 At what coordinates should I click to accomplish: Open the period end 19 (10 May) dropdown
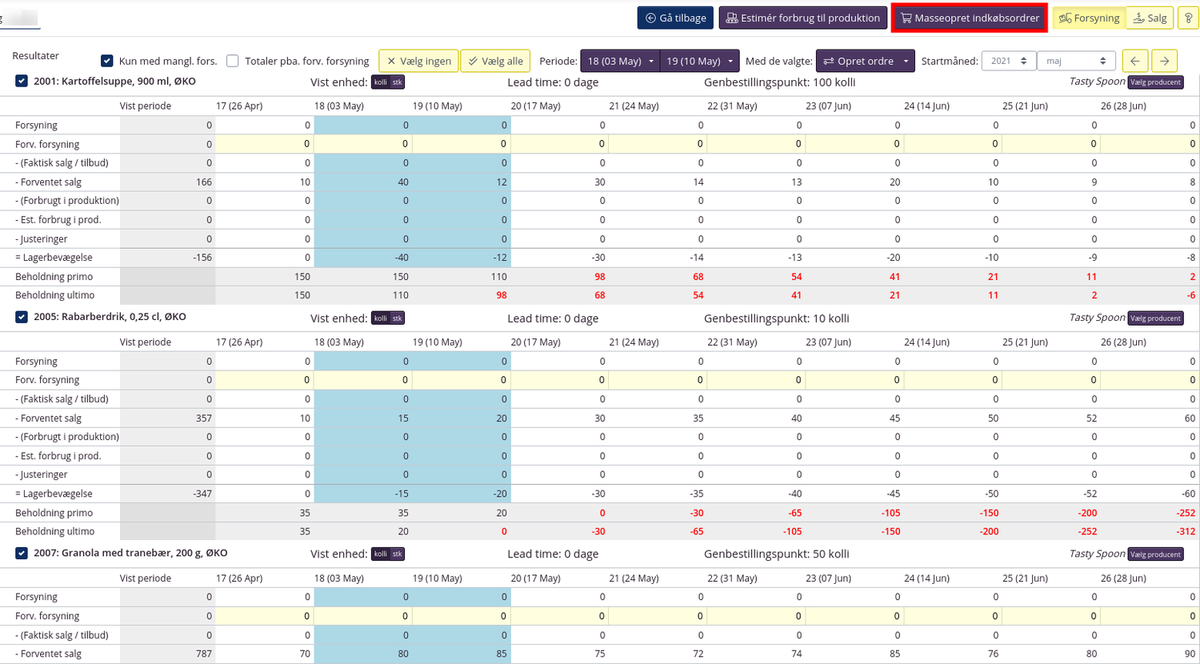(x=700, y=61)
